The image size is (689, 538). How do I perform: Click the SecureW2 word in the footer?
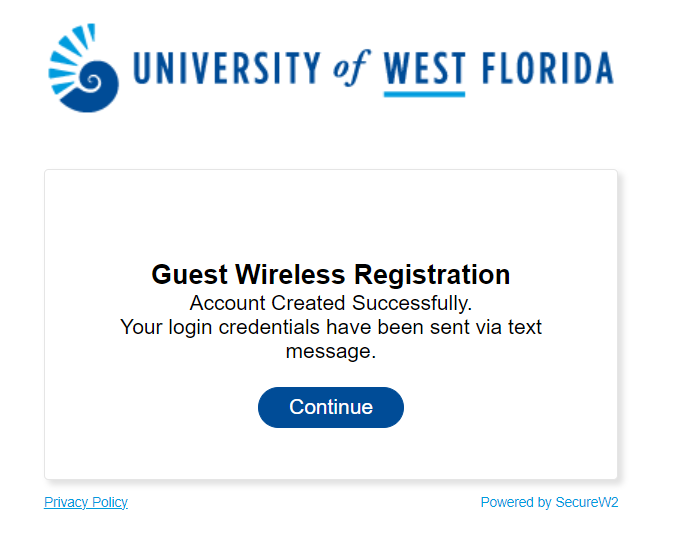coord(587,502)
